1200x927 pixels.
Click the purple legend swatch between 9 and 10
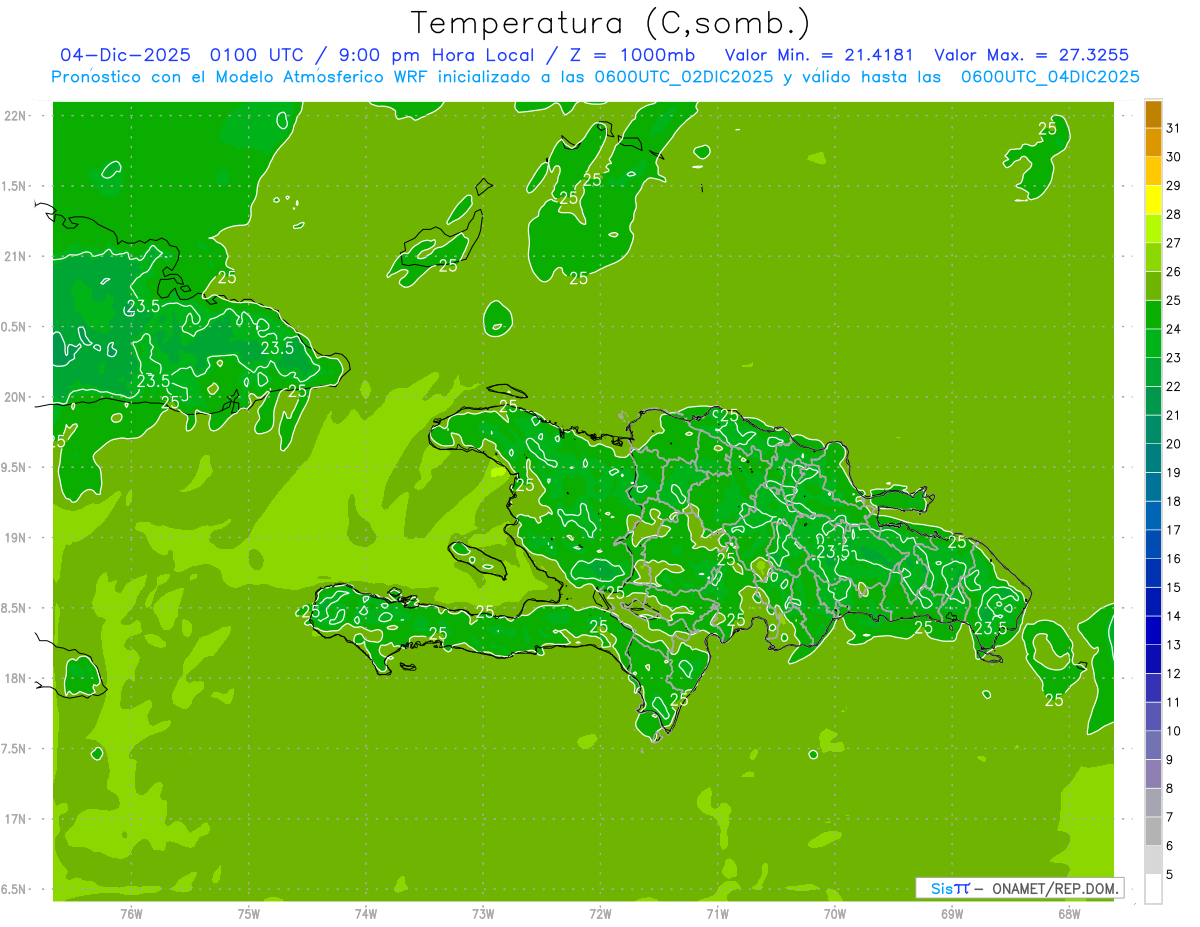click(1153, 745)
